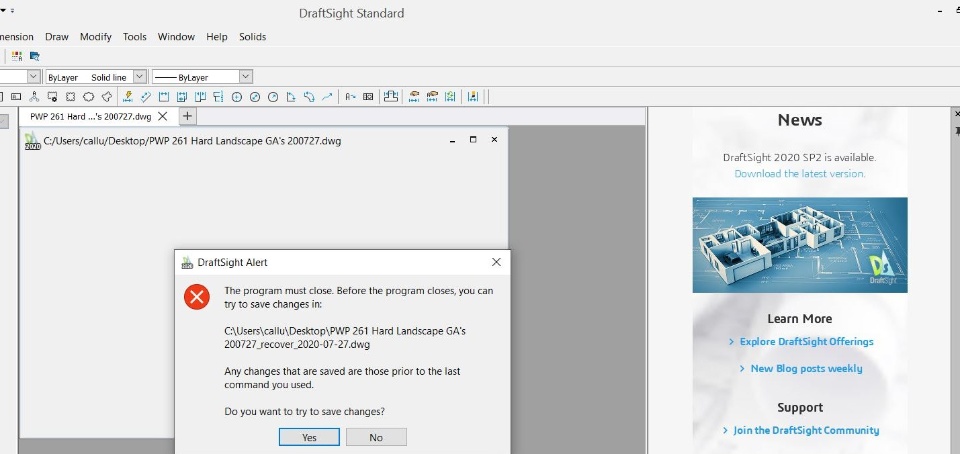Click the jogged bracket dimension icon
Image resolution: width=960 pixels, height=454 pixels.
391,97
